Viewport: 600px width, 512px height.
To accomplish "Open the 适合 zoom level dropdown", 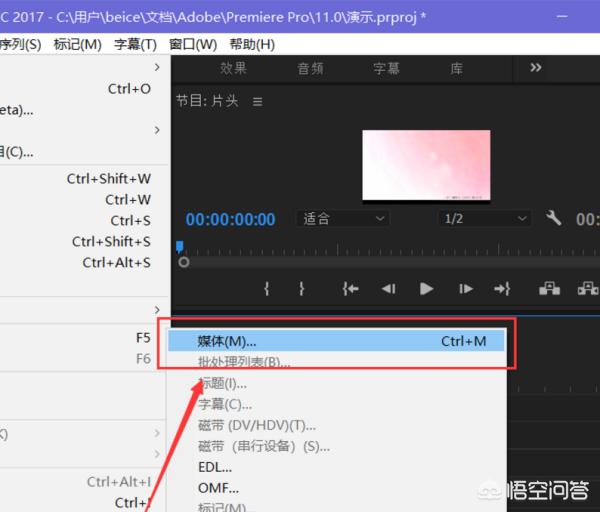I will pyautogui.click(x=343, y=219).
